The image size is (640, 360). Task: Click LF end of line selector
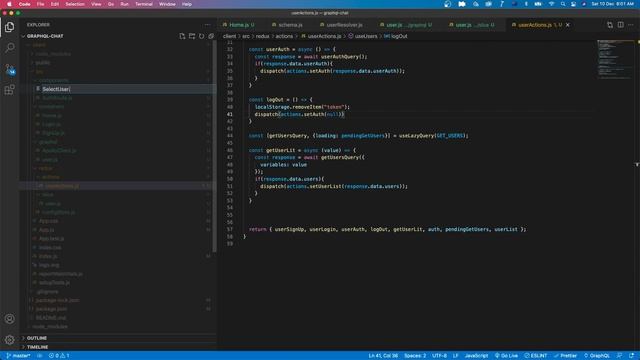[x=456, y=356]
